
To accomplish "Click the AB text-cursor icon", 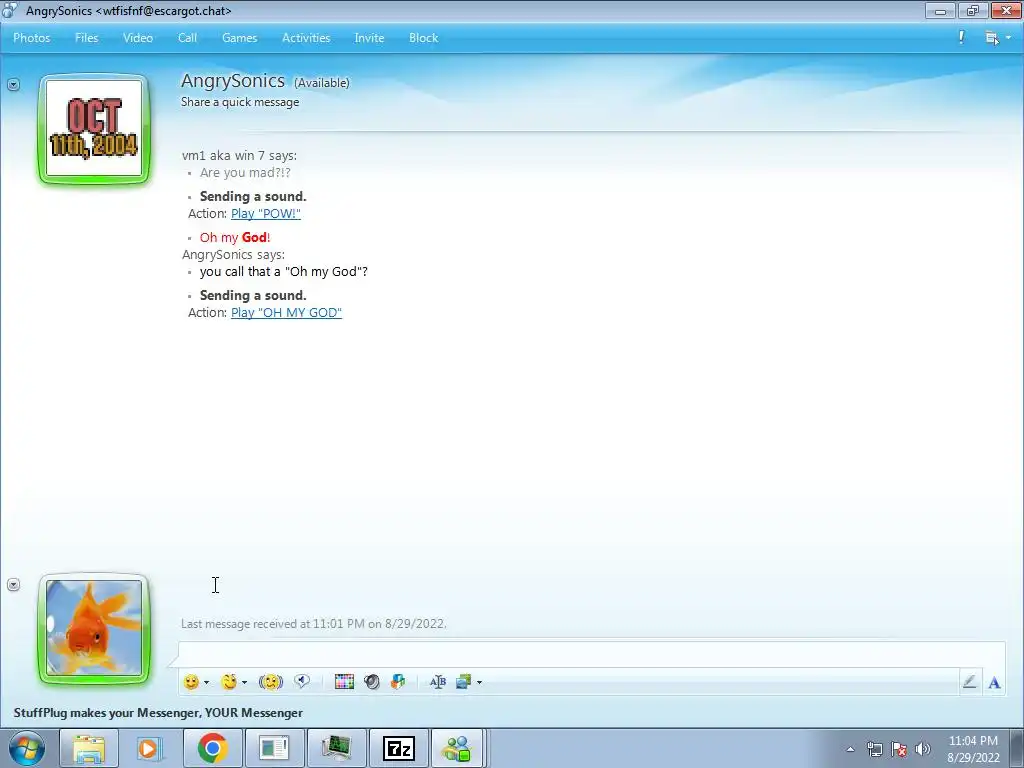I will [438, 682].
